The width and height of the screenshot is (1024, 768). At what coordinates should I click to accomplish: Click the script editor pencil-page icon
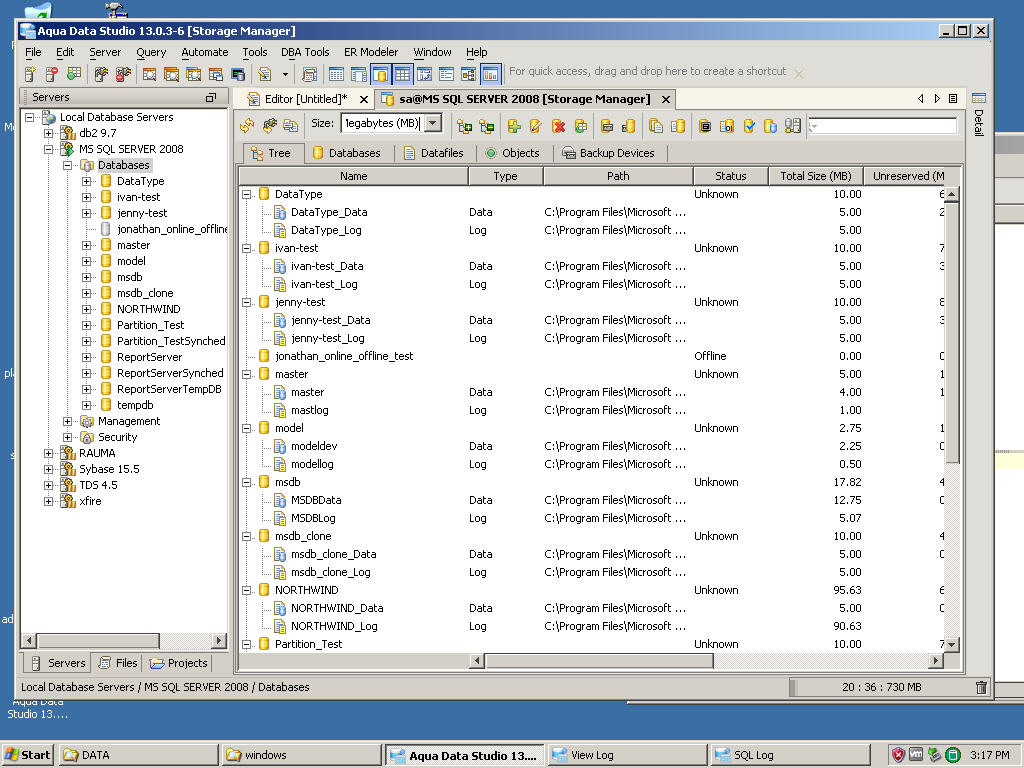pos(264,74)
